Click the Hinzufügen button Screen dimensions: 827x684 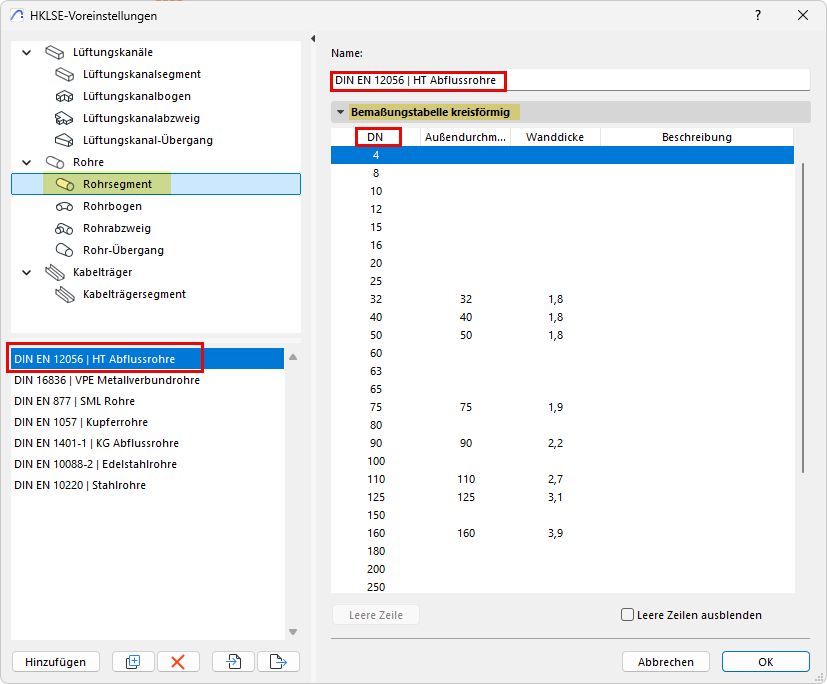(x=55, y=661)
